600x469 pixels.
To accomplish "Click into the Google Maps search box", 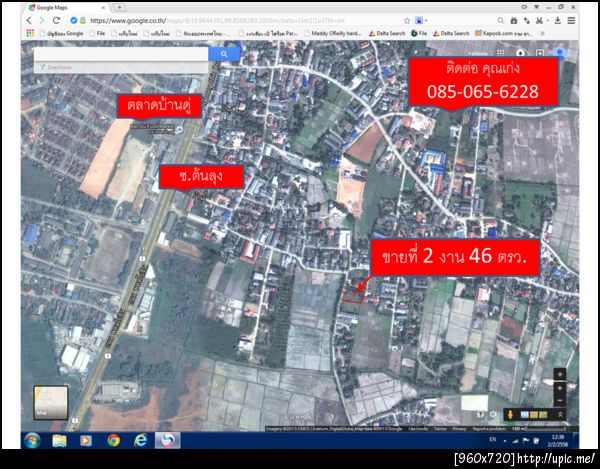I will click(121, 54).
